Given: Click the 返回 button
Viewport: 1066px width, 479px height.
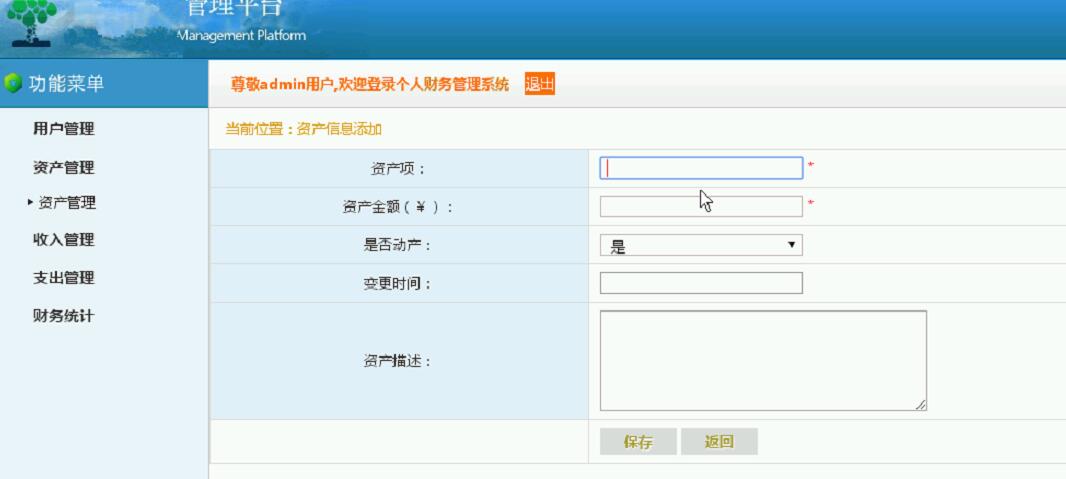Looking at the screenshot, I should point(719,442).
